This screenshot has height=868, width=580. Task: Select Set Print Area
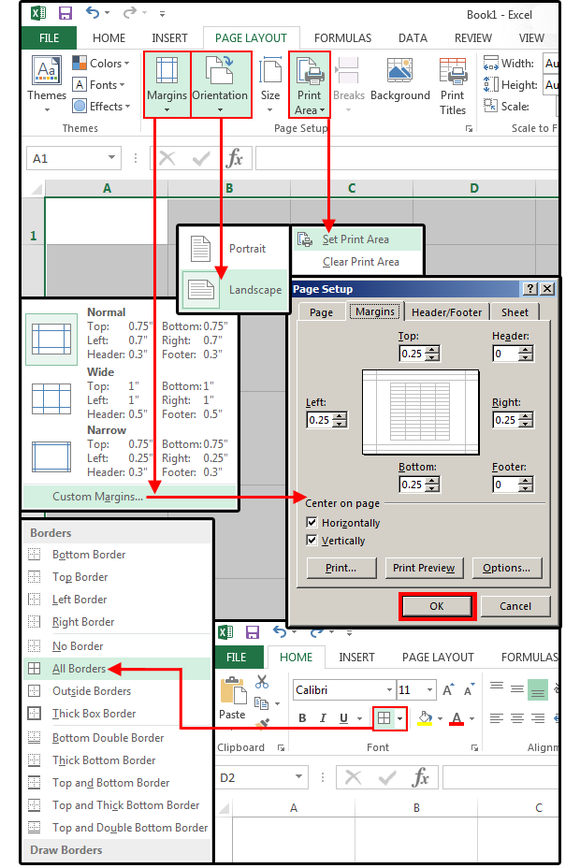357,239
